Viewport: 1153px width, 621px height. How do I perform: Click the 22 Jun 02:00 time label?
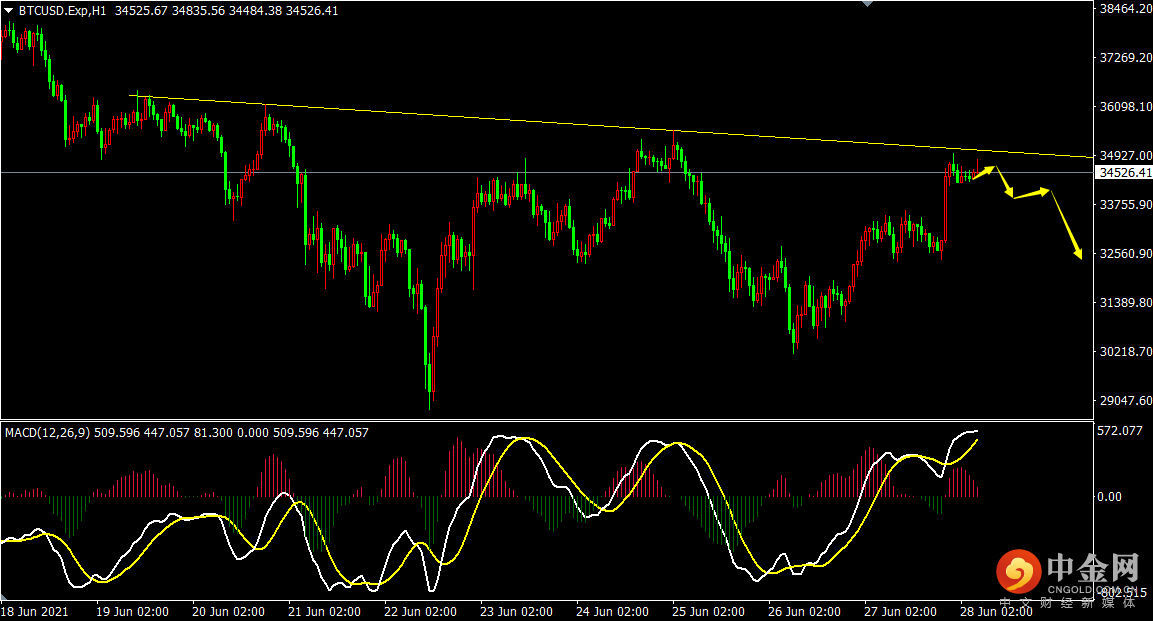(x=420, y=611)
